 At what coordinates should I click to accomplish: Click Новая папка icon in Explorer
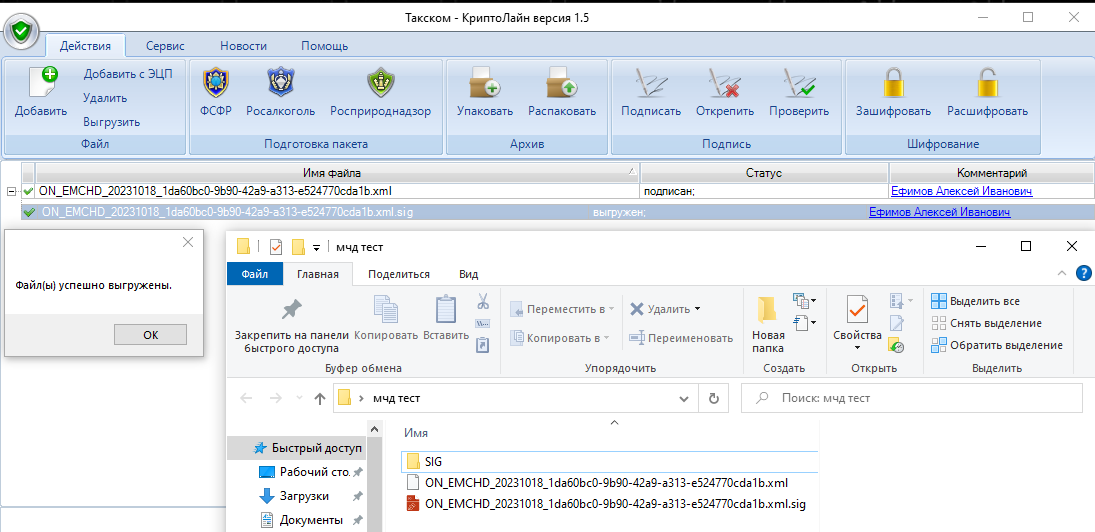(x=767, y=310)
